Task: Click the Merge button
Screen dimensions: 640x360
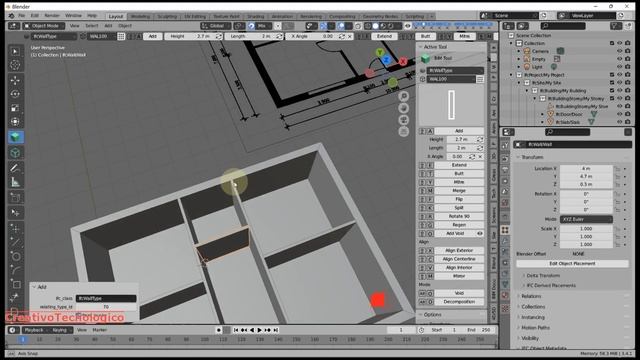Action: tap(459, 191)
